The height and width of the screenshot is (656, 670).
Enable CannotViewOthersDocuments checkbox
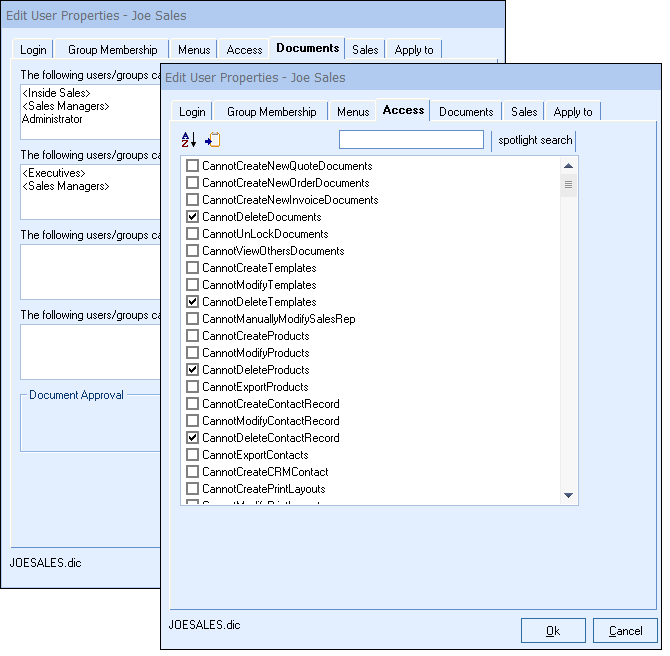pyautogui.click(x=193, y=251)
